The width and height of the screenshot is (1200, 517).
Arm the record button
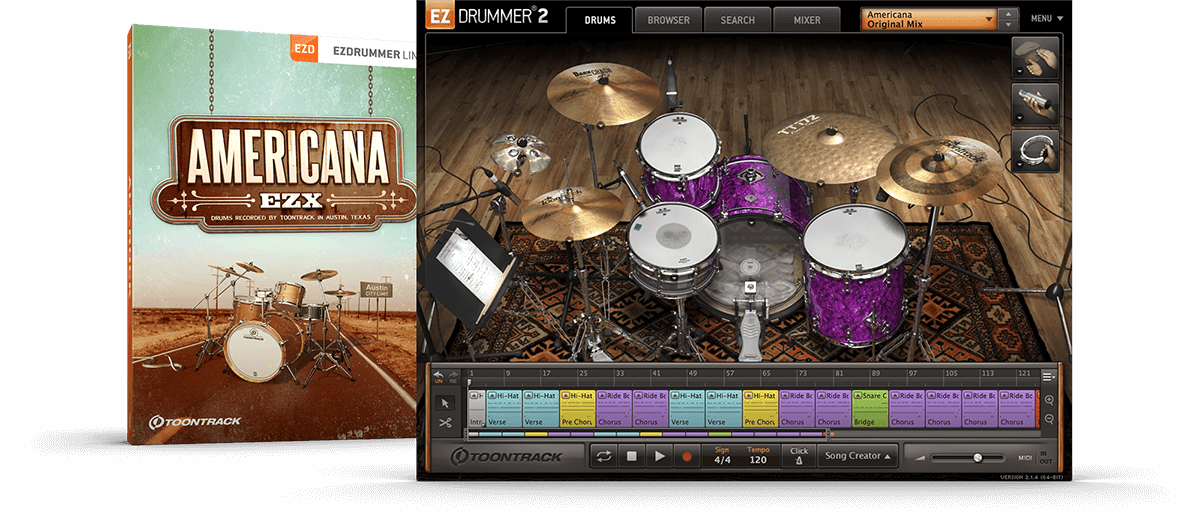coord(686,456)
